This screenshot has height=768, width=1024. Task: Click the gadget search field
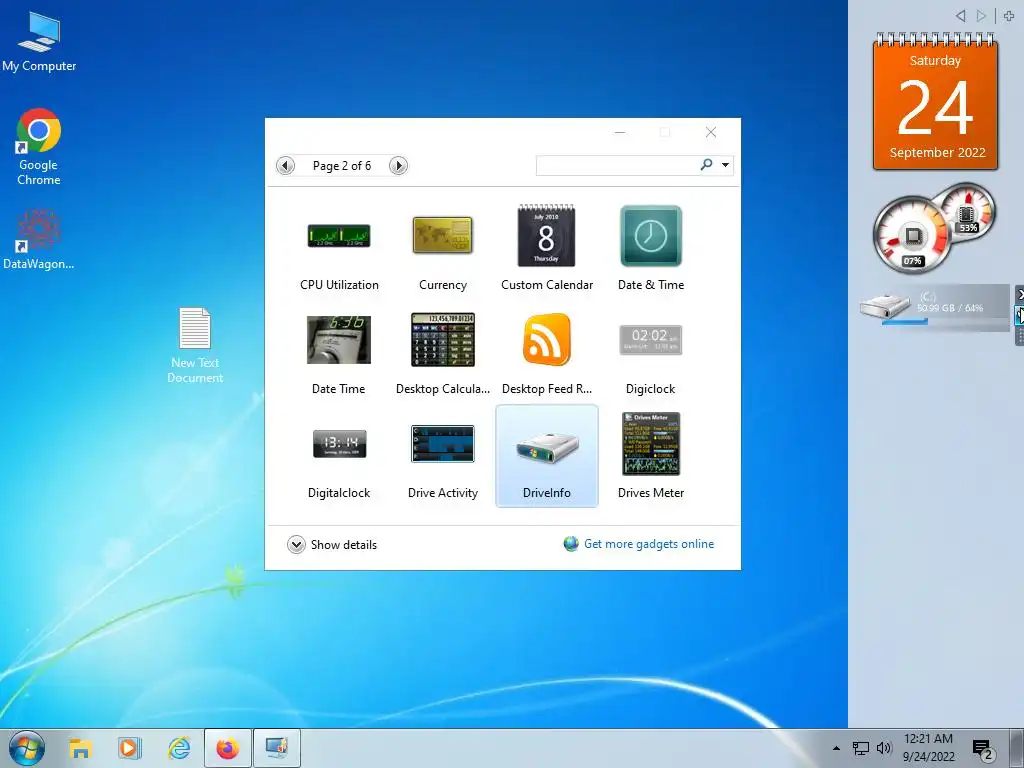tap(616, 165)
